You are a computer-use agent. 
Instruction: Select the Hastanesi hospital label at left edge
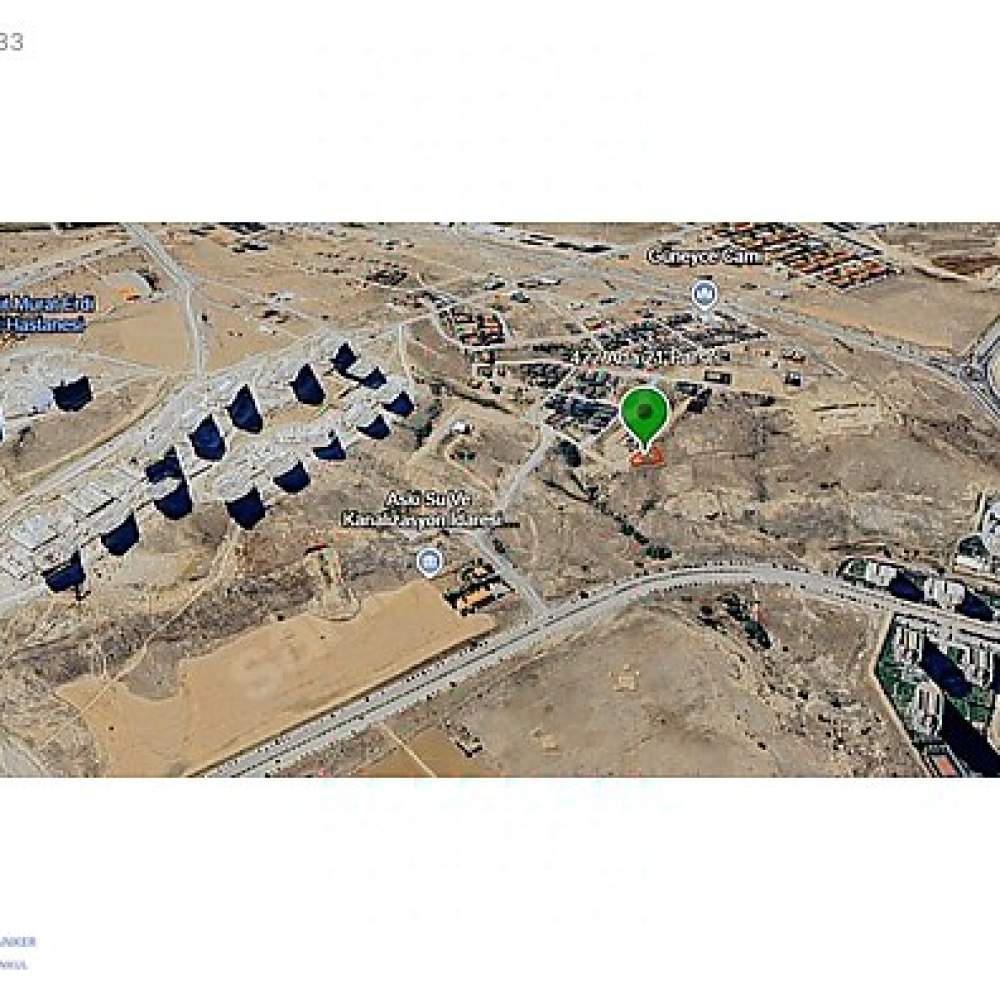[x=42, y=325]
